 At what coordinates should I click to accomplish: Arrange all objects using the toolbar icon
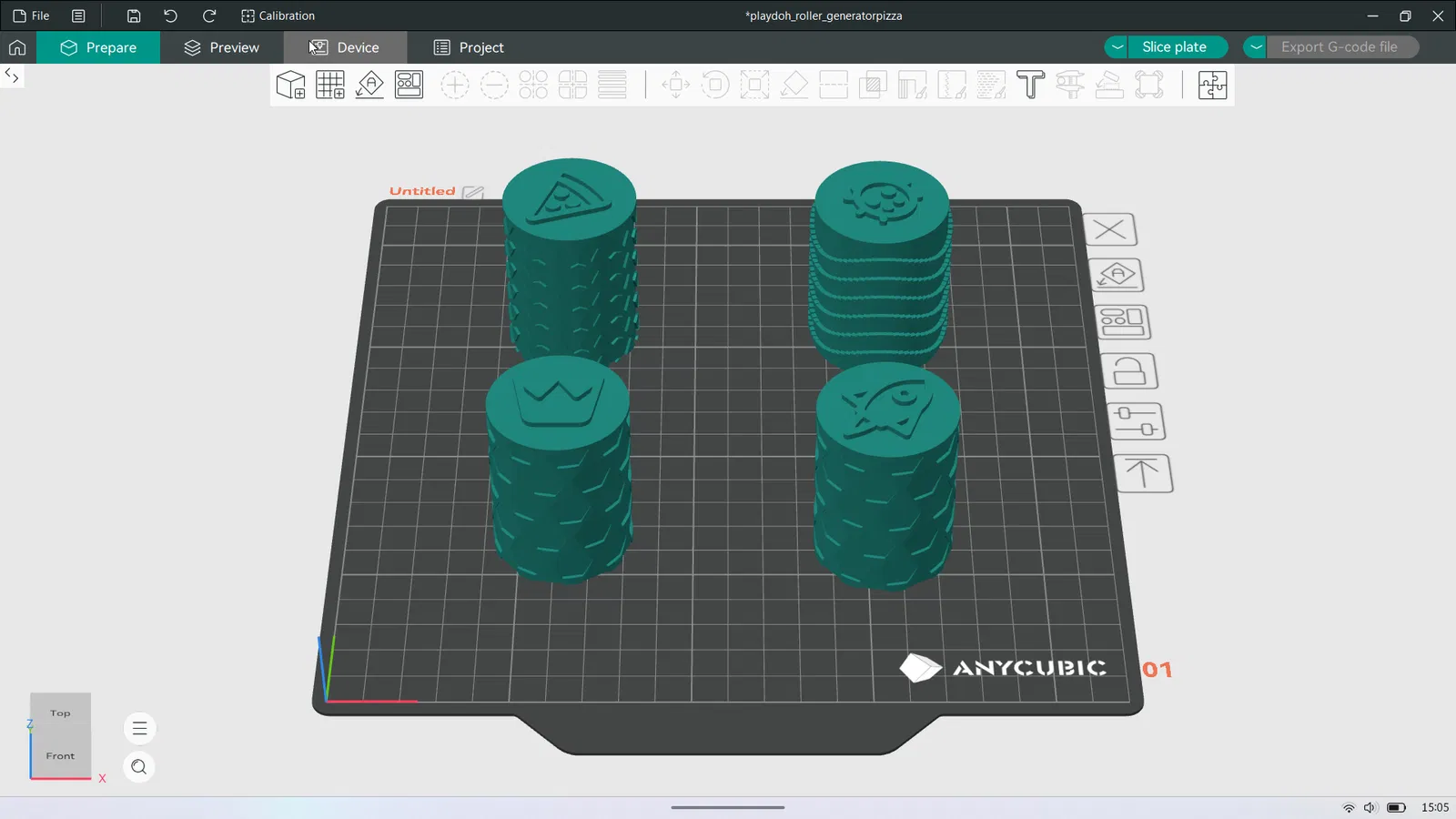coord(409,85)
